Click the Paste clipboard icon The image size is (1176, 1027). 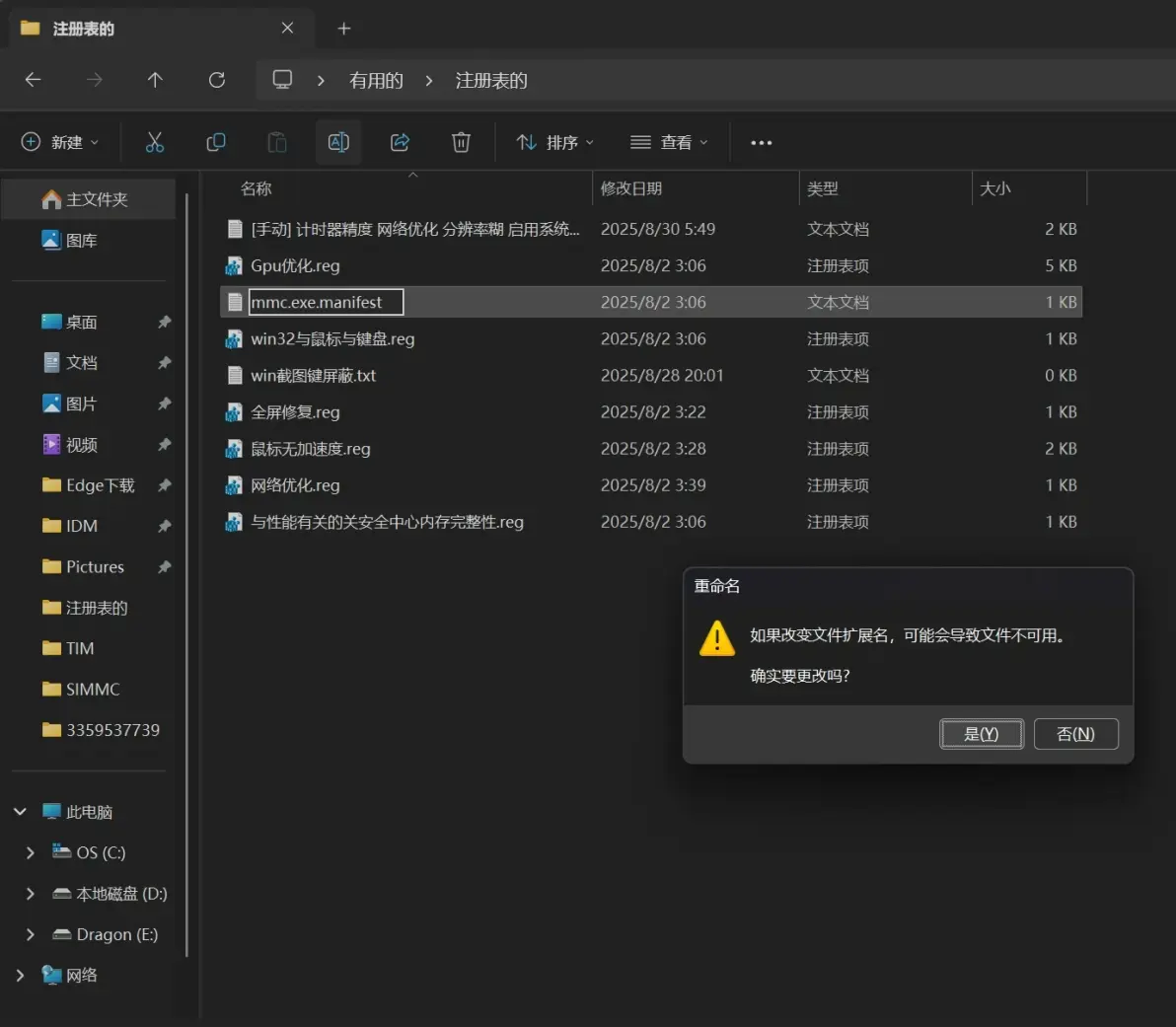pyautogui.click(x=277, y=142)
